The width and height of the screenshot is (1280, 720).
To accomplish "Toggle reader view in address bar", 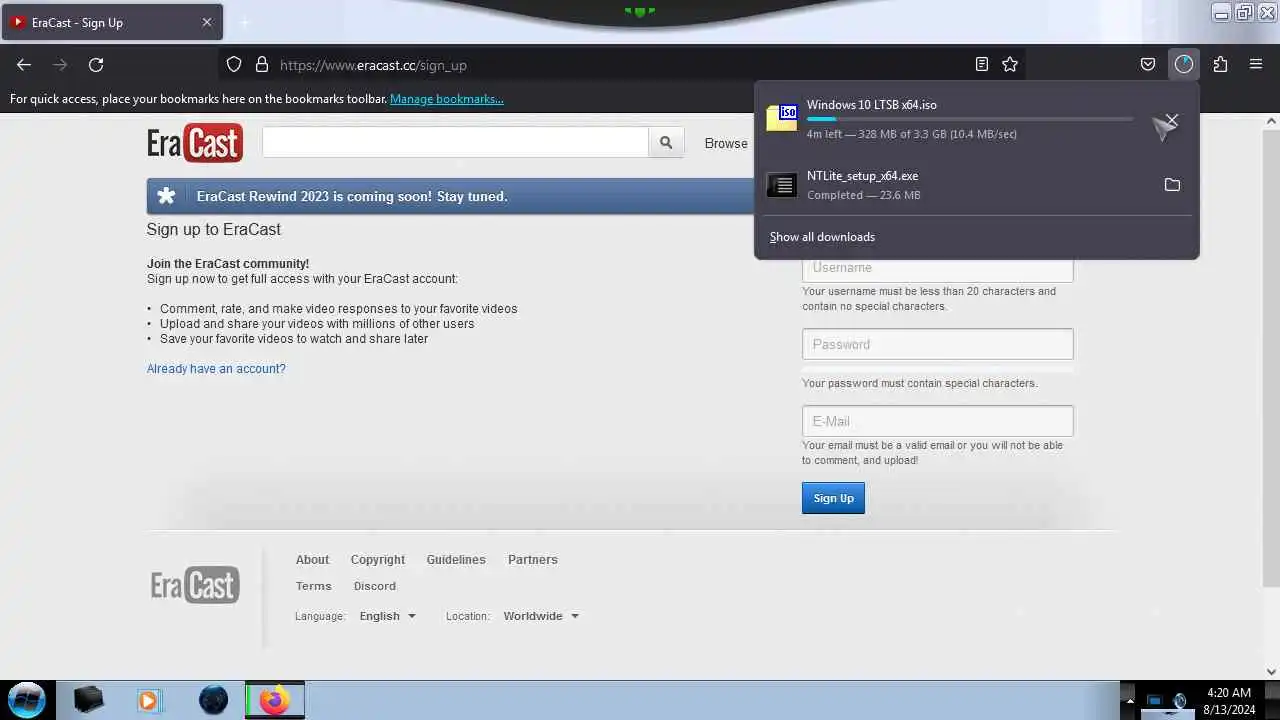I will 982,65.
